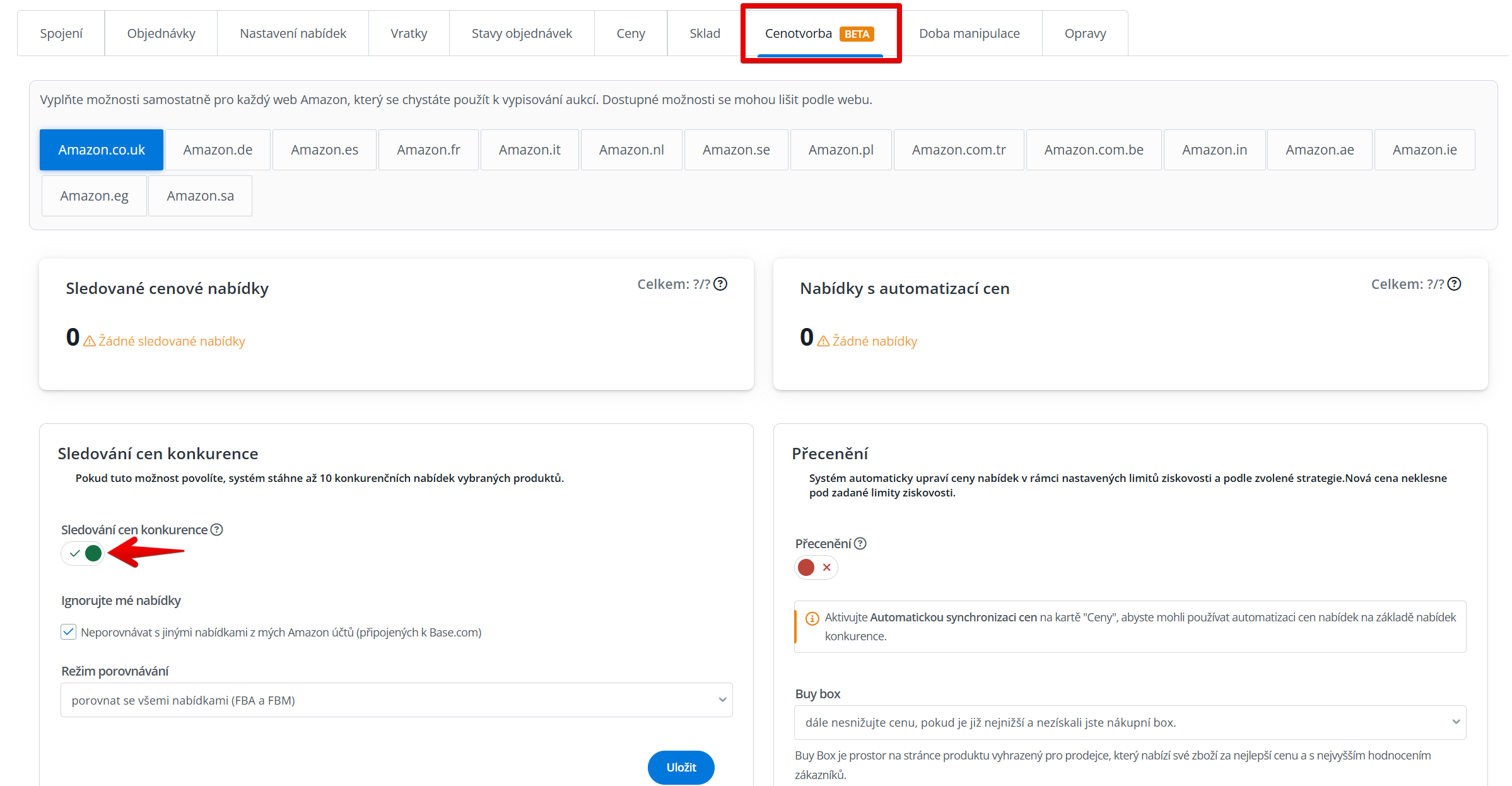Select the Amazon.ae marketplace
1512x786 pixels.
(1320, 150)
